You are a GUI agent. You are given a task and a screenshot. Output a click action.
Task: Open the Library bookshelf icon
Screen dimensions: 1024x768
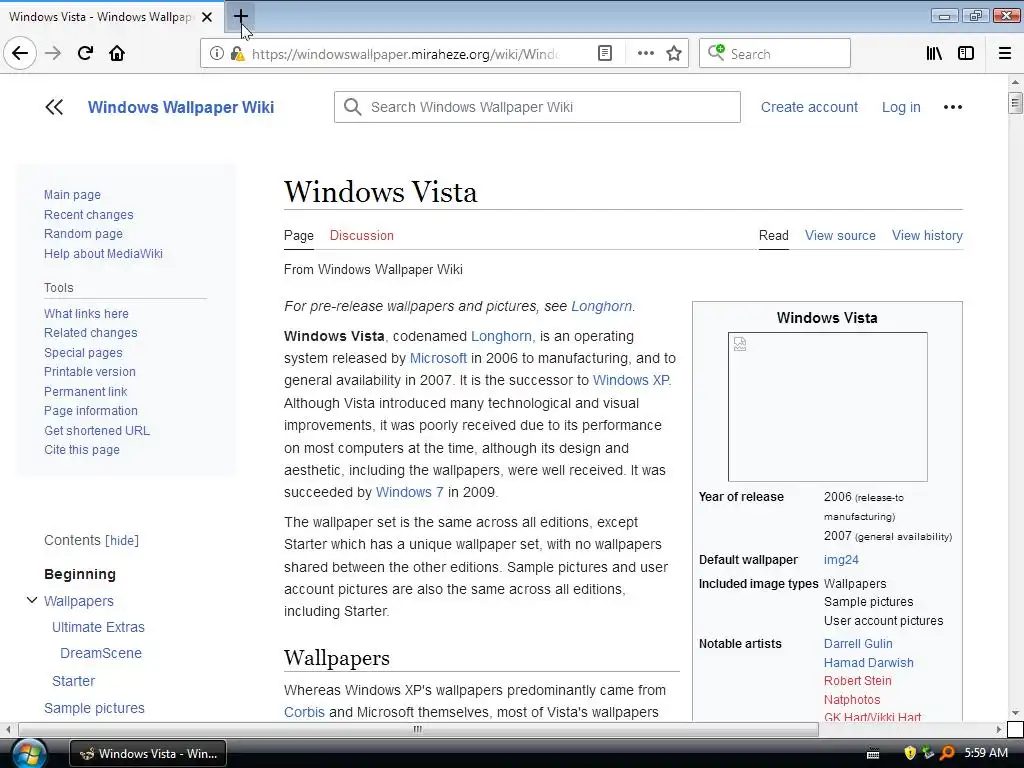click(x=934, y=54)
